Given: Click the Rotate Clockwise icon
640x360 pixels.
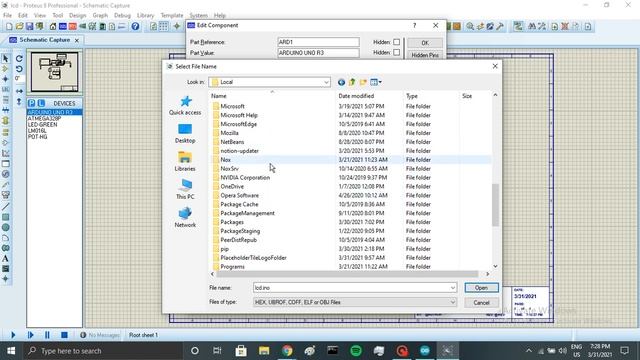Looking at the screenshot, I should coord(19,59).
